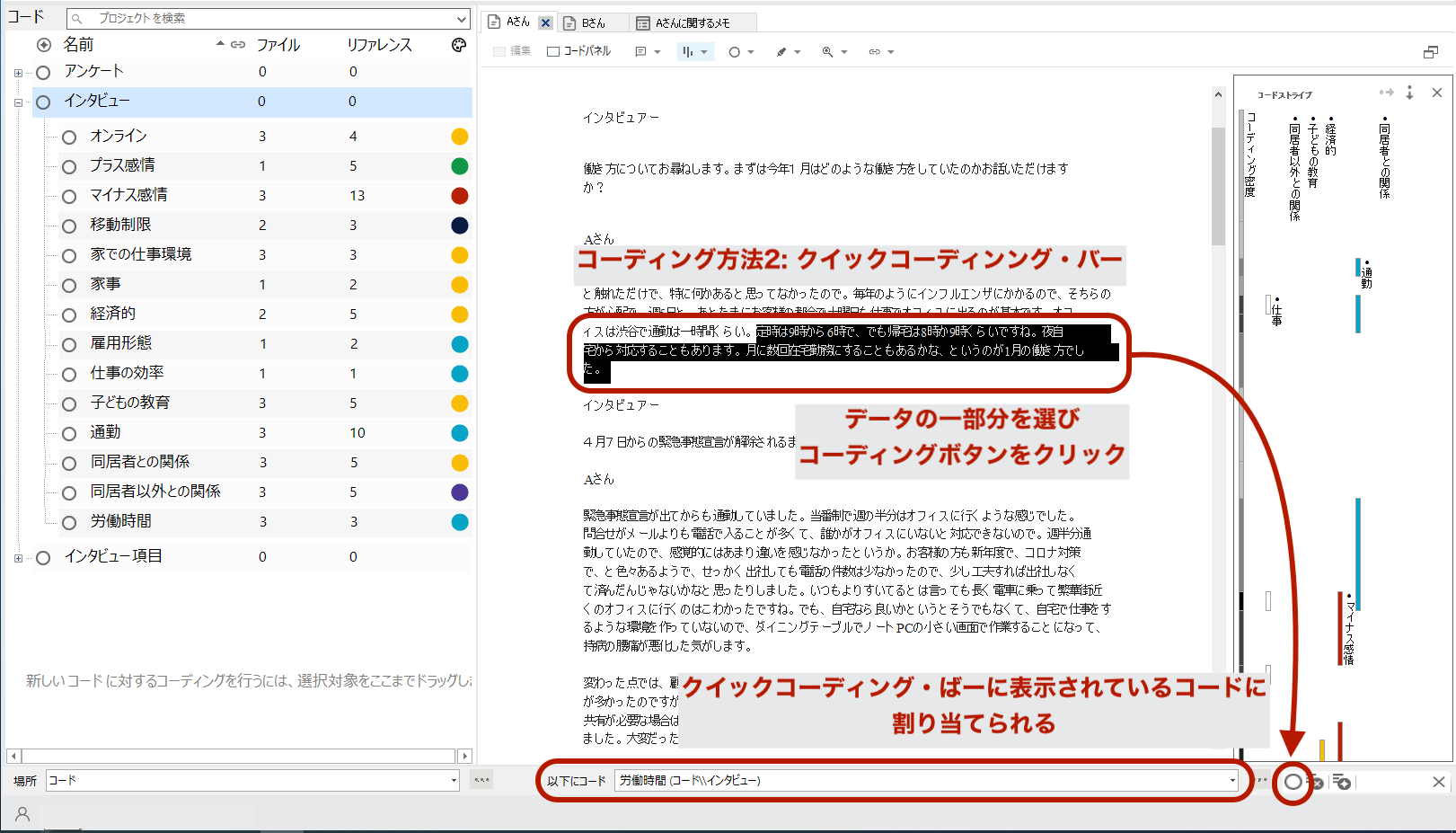The height and width of the screenshot is (833, 1456).
Task: Expand the アンケート tree node
Action: pyautogui.click(x=18, y=73)
